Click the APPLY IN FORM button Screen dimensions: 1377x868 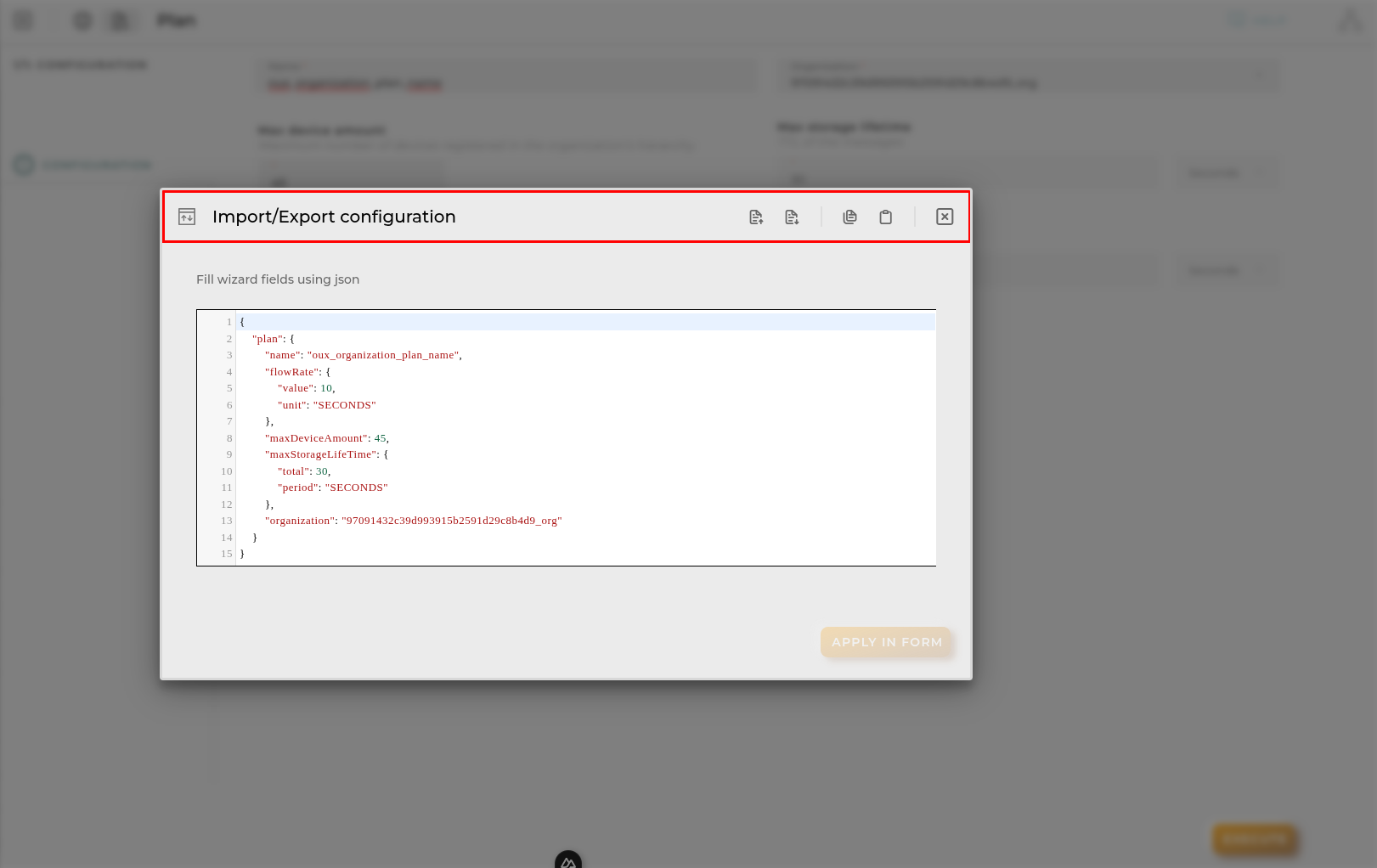pos(886,642)
